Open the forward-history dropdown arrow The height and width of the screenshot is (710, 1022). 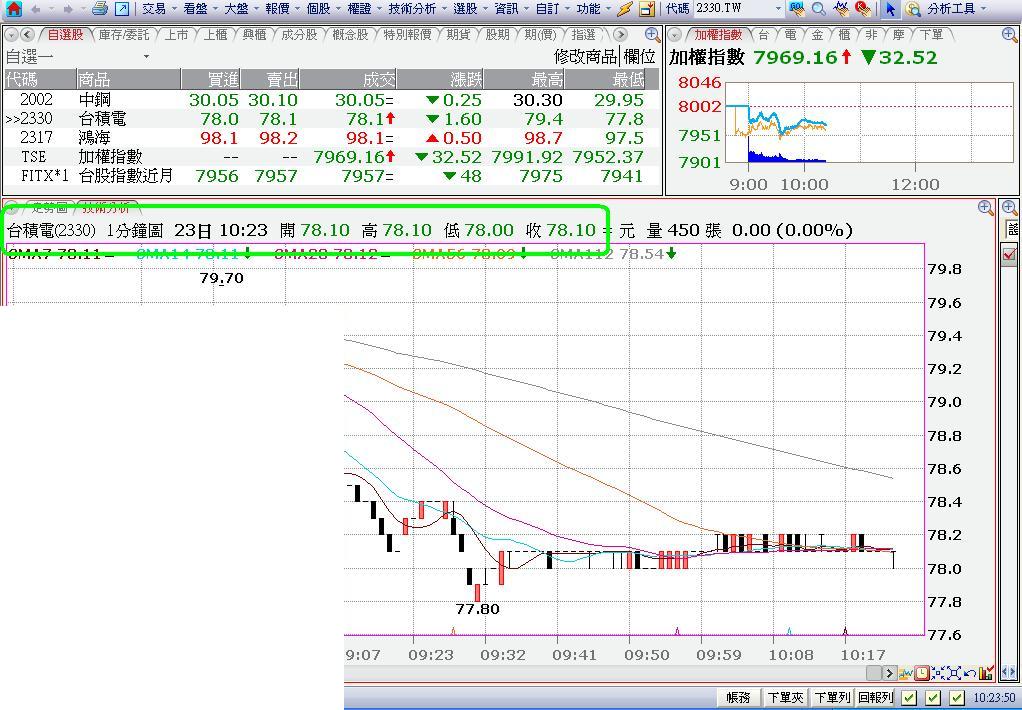(x=81, y=9)
